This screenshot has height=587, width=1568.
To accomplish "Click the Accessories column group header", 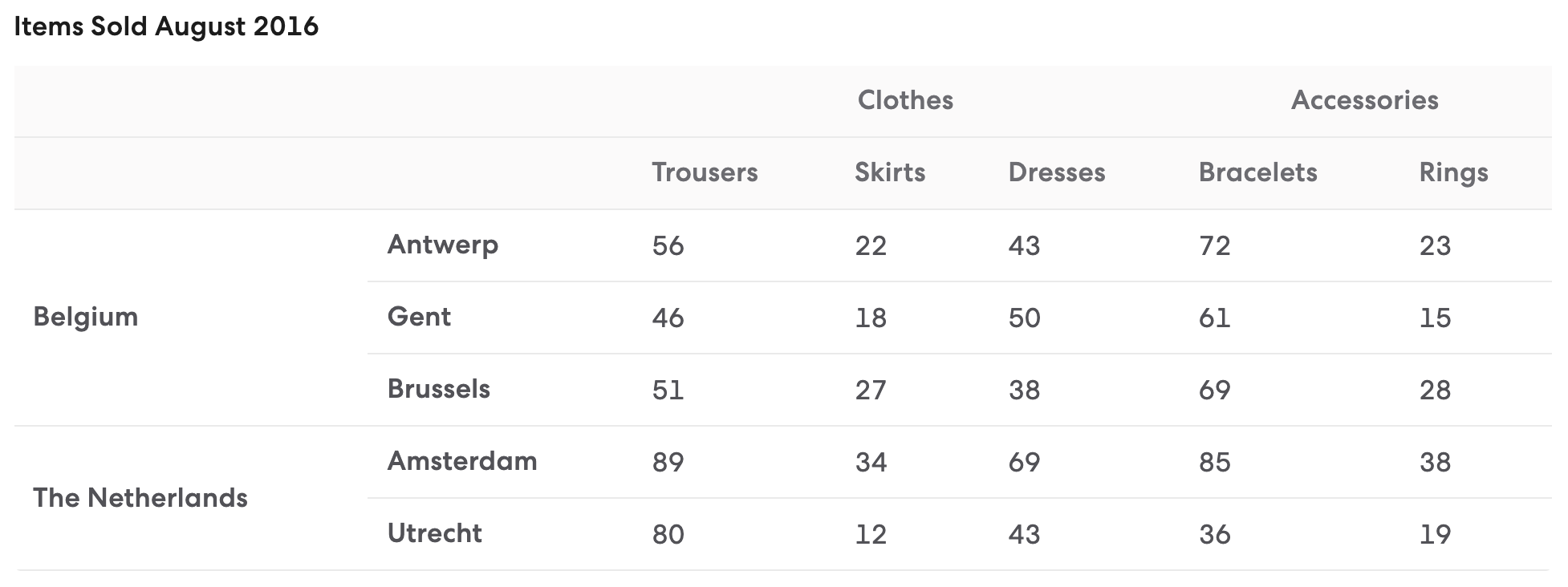I will point(1364,100).
